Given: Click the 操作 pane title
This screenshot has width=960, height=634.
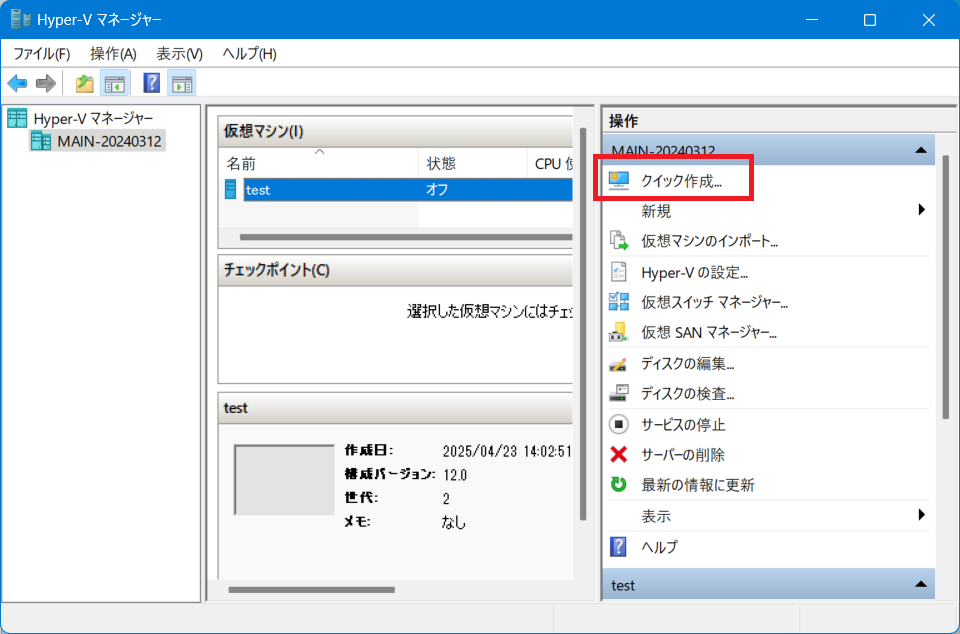Looking at the screenshot, I should [x=624, y=121].
